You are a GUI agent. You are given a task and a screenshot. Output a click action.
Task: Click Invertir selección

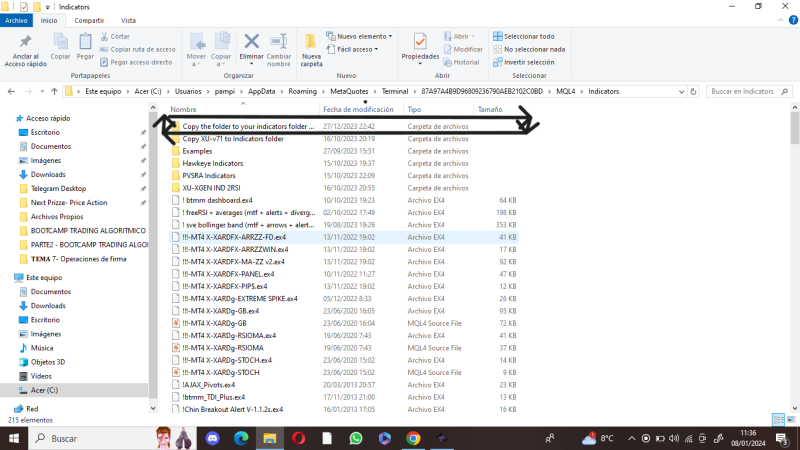tap(523, 62)
